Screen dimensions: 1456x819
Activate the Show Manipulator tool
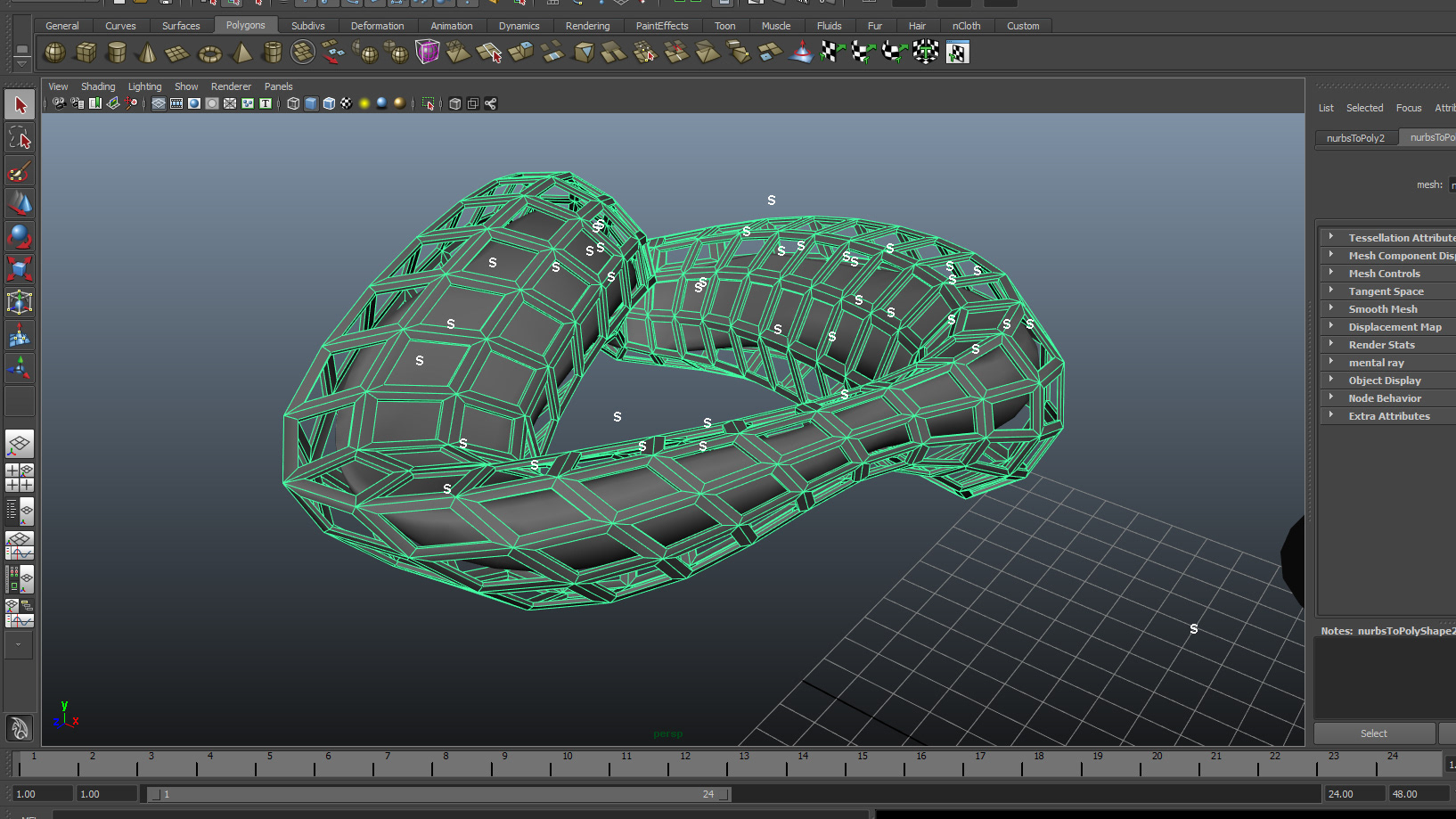[x=20, y=367]
